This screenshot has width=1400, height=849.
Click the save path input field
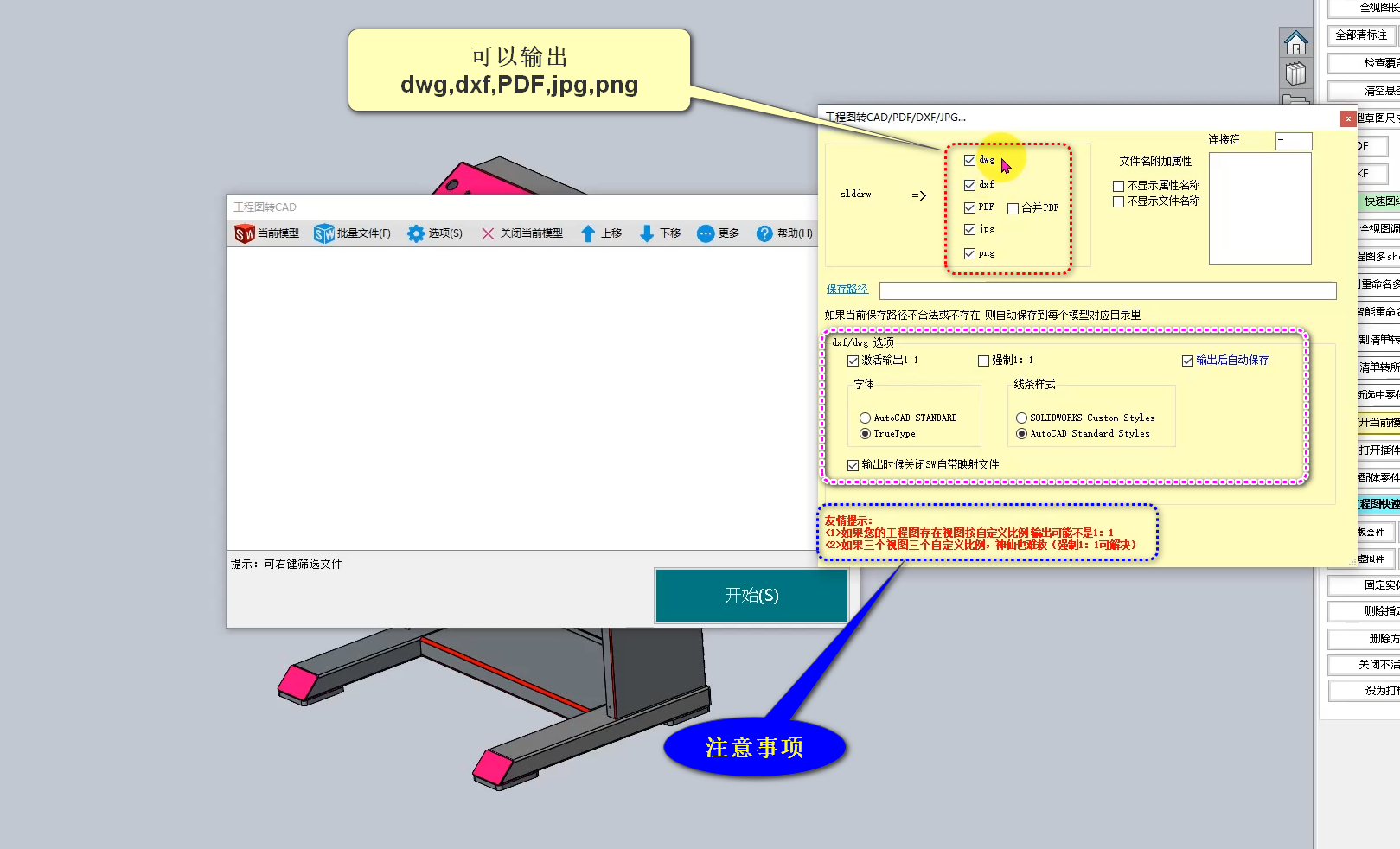[x=1107, y=290]
